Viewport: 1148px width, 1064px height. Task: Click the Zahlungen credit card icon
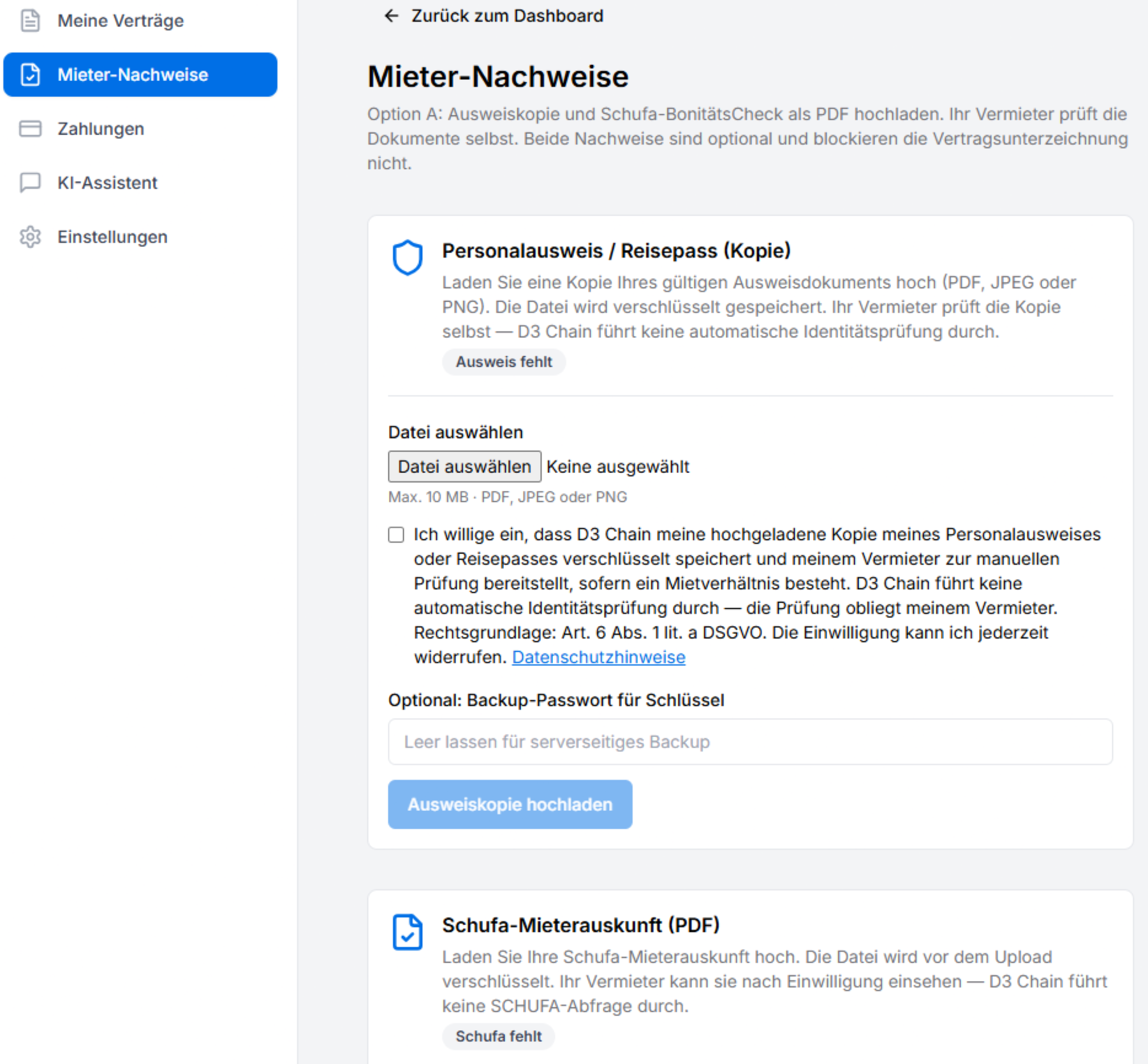[30, 129]
